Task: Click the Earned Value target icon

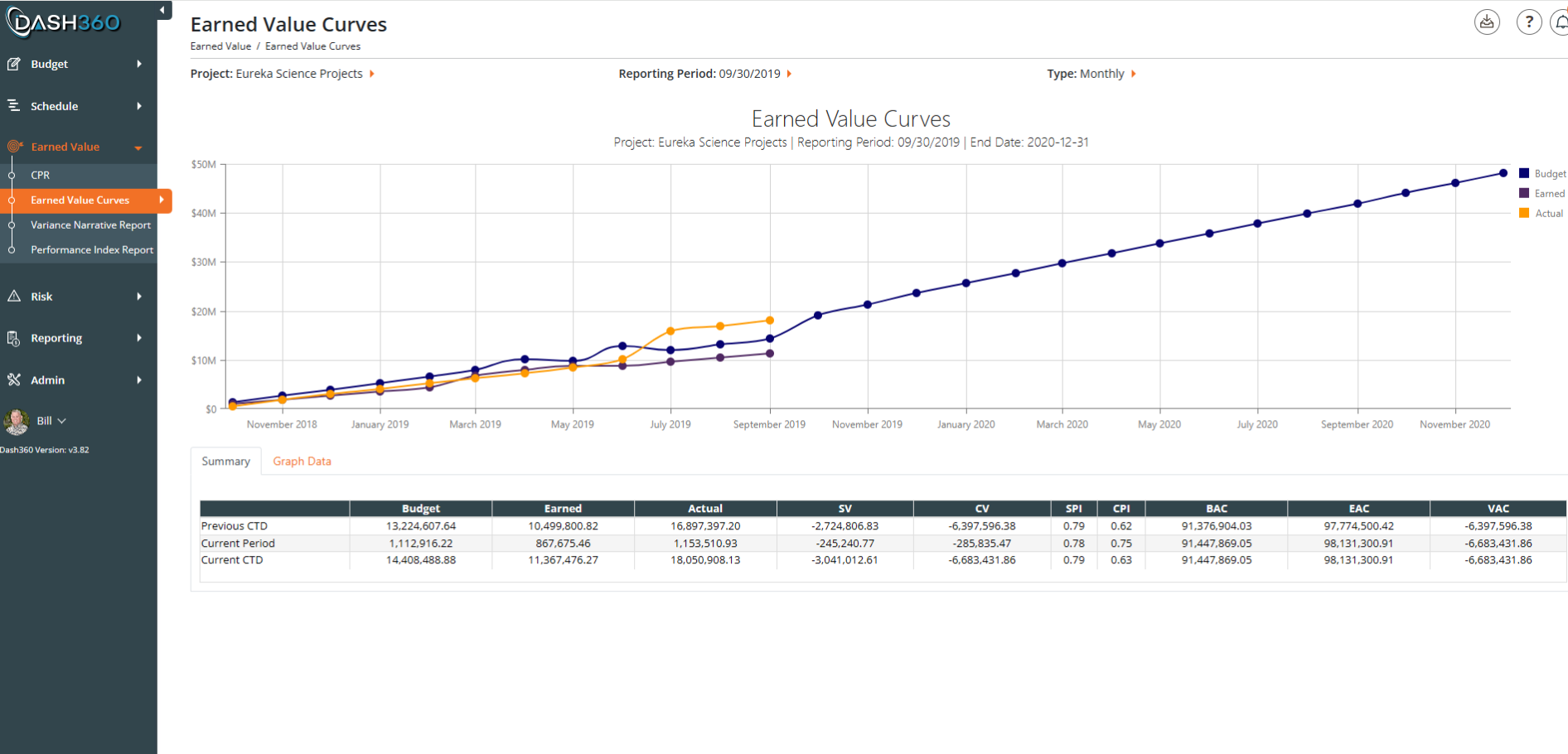Action: click(14, 147)
